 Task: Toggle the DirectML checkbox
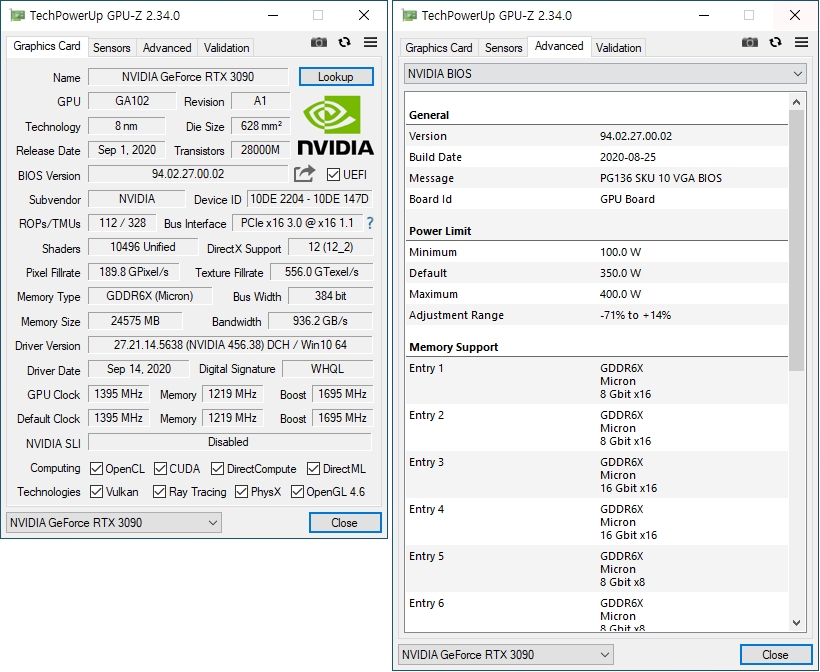[313, 469]
